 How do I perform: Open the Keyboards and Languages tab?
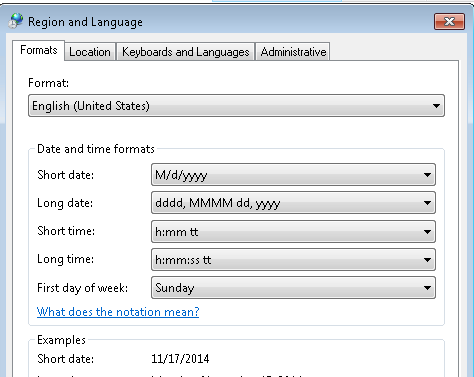[186, 52]
